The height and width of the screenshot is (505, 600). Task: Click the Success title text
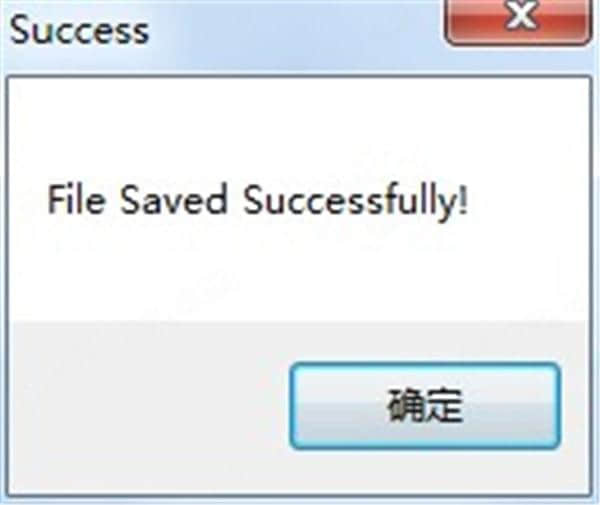click(x=79, y=30)
